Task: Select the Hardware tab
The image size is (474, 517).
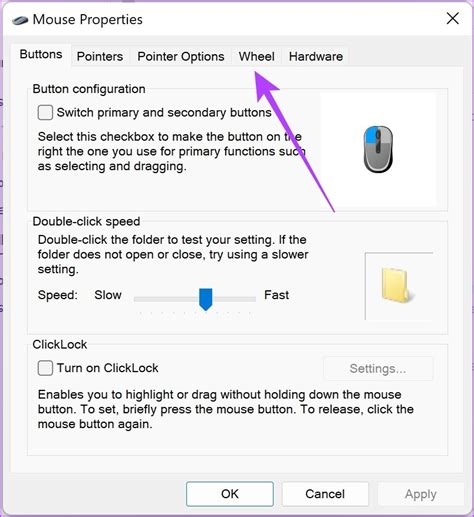Action: 316,56
